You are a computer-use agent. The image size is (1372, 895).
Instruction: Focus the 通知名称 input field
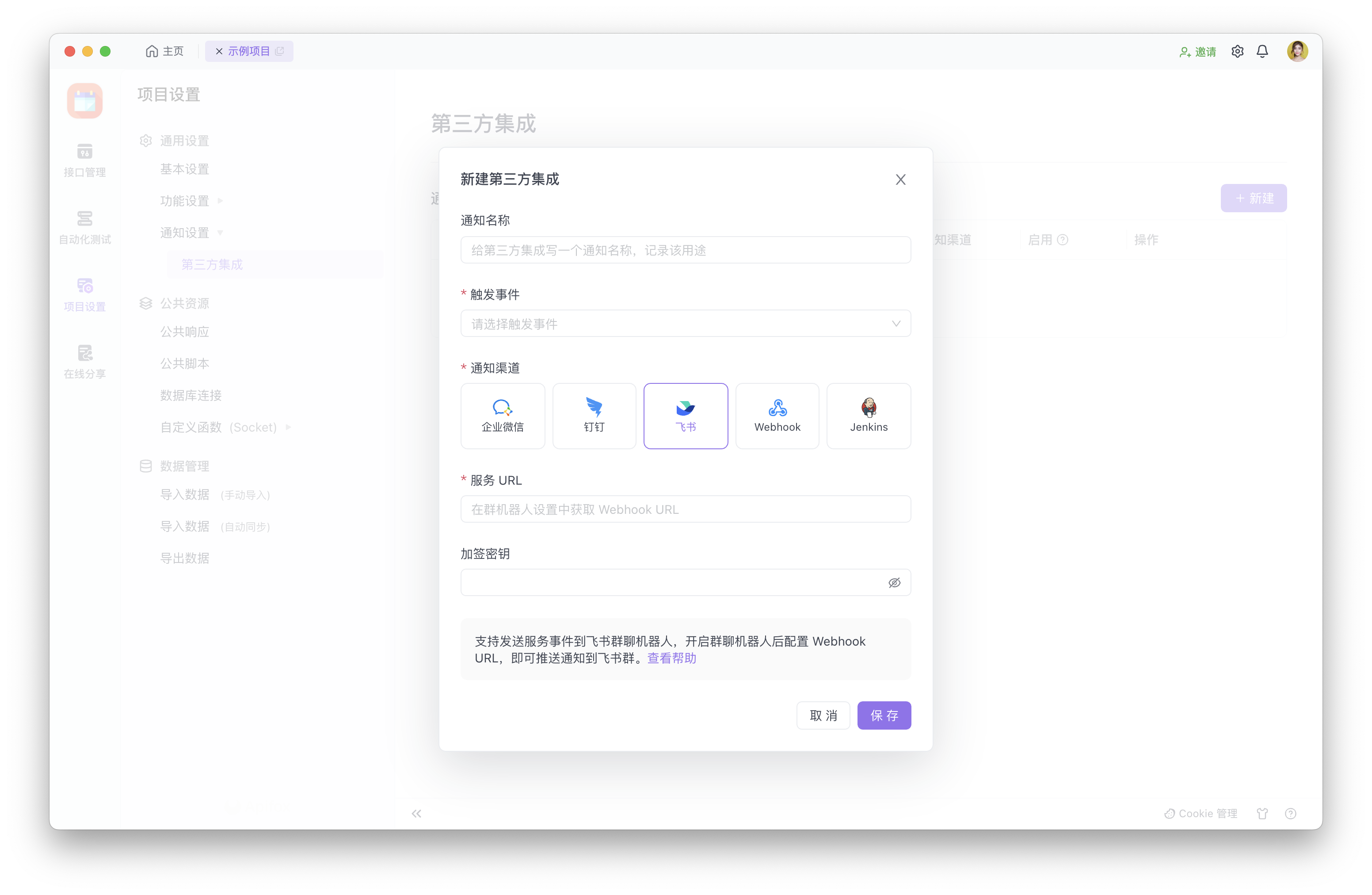click(685, 250)
